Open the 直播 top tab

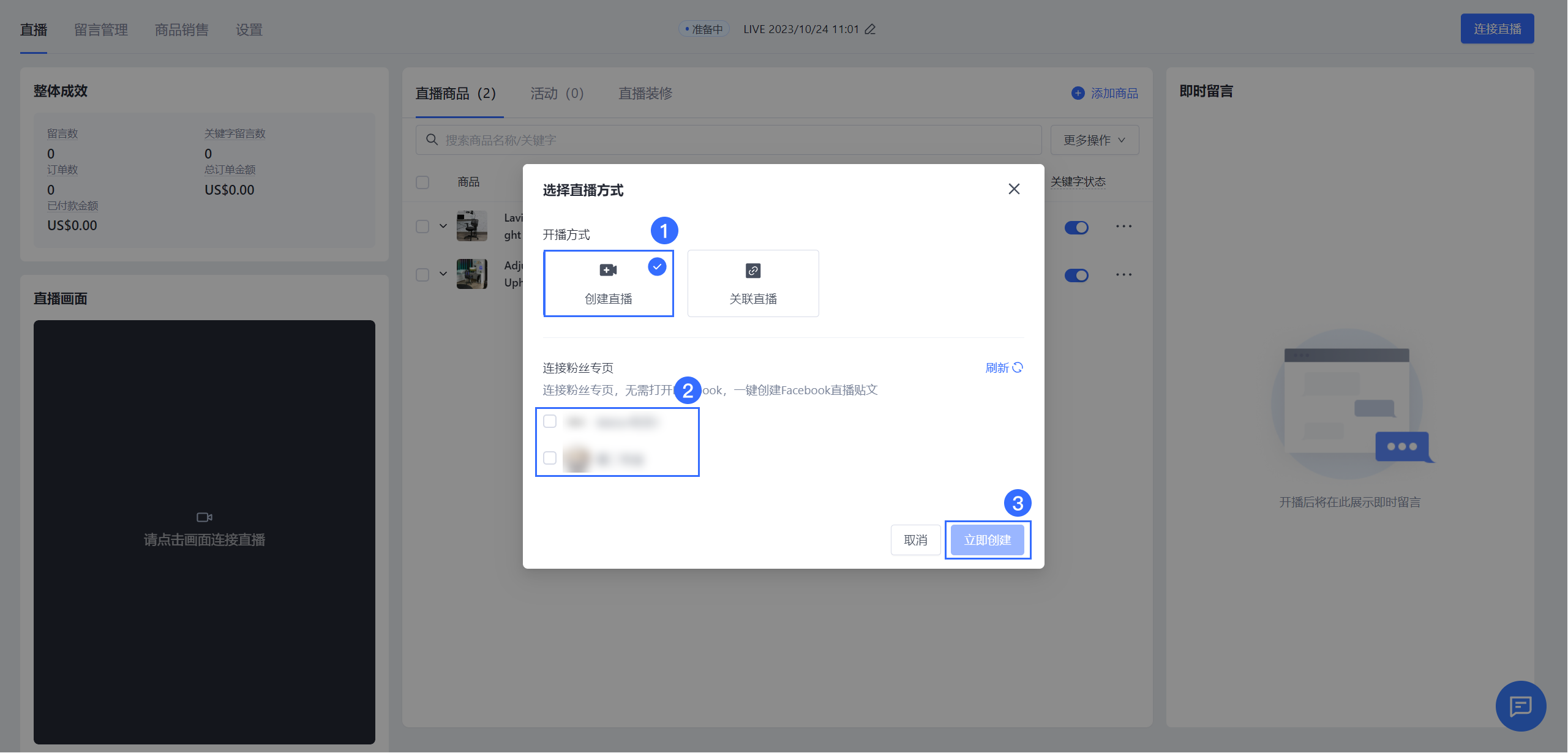34,29
